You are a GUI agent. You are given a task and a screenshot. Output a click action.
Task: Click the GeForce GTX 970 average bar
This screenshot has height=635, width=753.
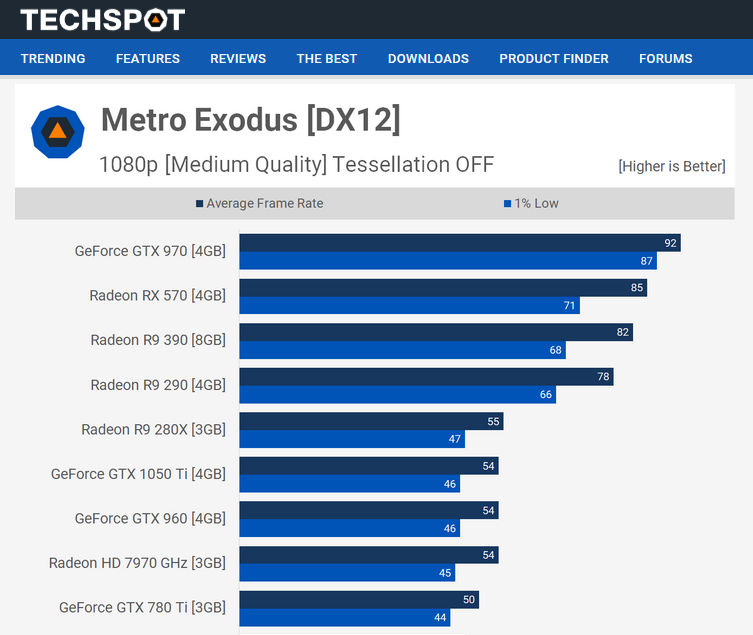pos(459,243)
